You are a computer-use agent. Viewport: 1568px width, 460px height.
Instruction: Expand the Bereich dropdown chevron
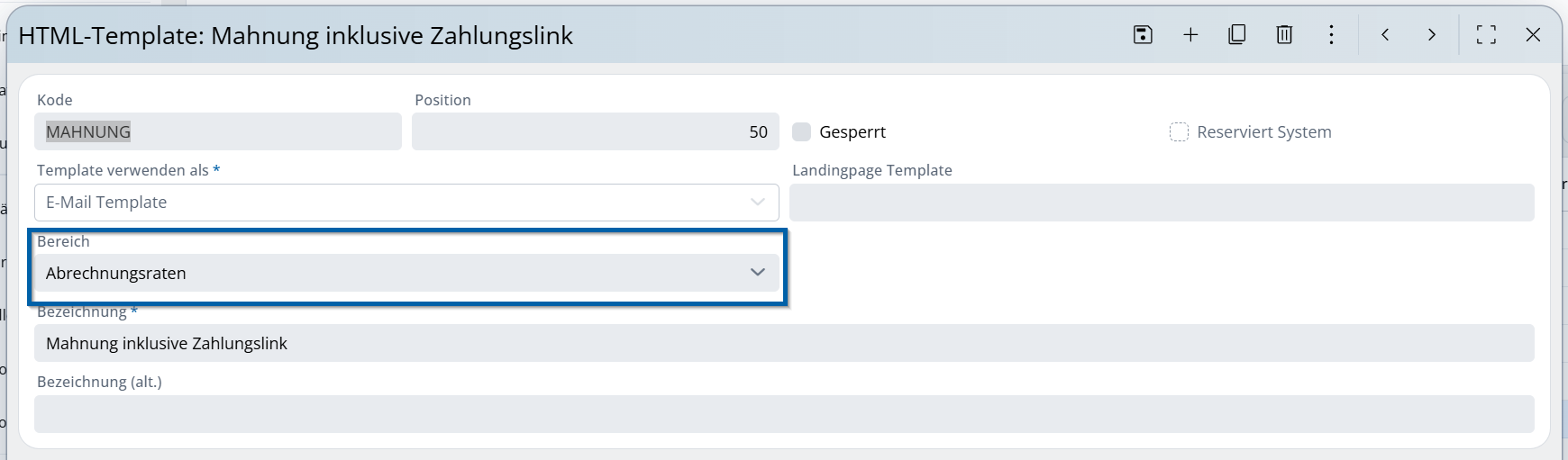pos(758,273)
